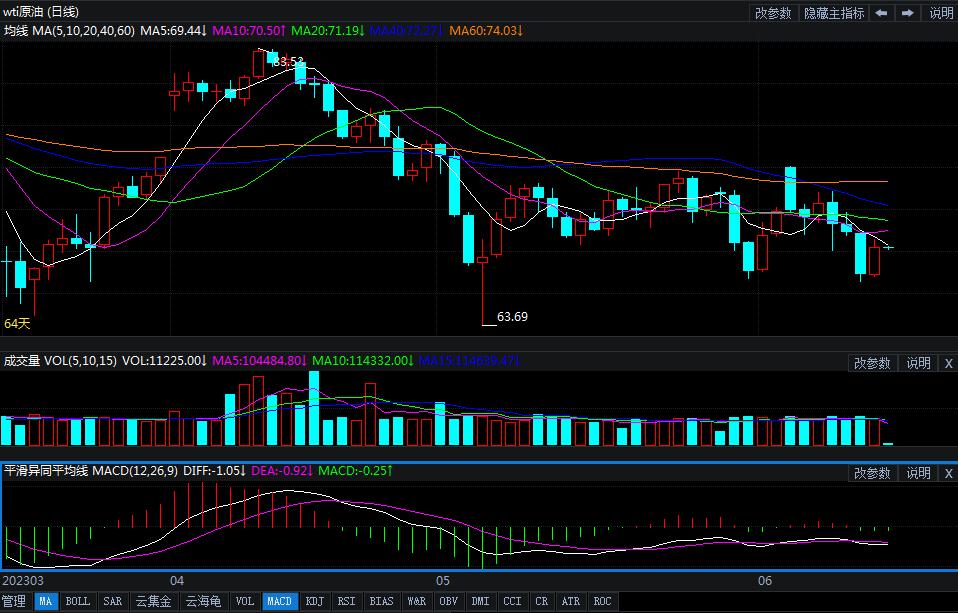Open 说明 for the main chart
The width and height of the screenshot is (958, 613).
click(x=941, y=13)
